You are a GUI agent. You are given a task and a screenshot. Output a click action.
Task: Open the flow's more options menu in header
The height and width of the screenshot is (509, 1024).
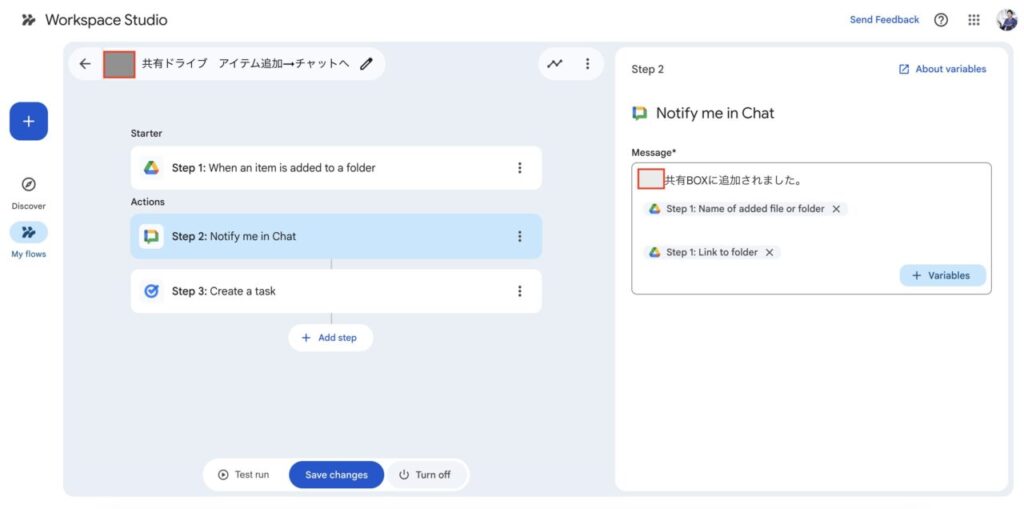tap(587, 64)
